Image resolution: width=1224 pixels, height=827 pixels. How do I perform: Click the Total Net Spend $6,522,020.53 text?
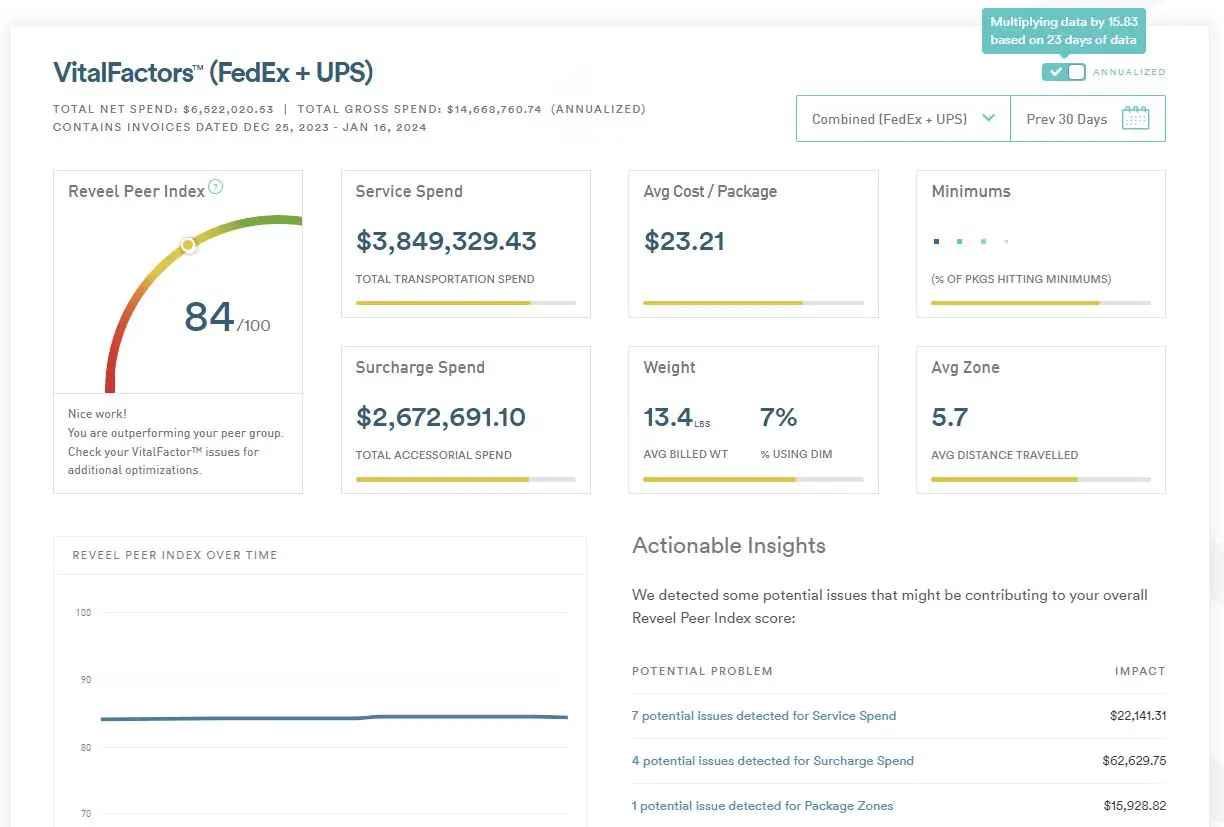(163, 109)
